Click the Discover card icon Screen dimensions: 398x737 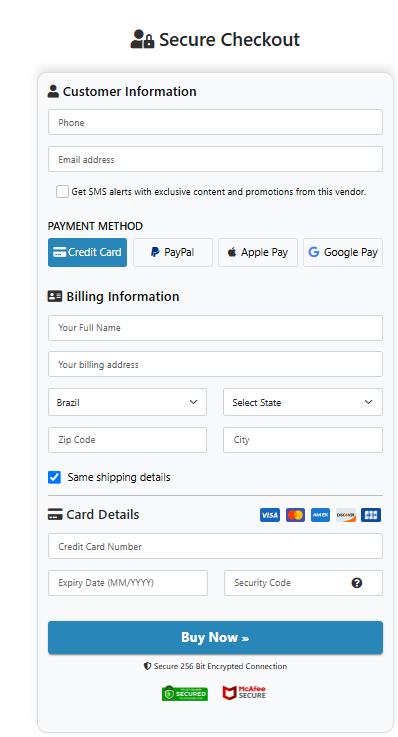tap(346, 515)
